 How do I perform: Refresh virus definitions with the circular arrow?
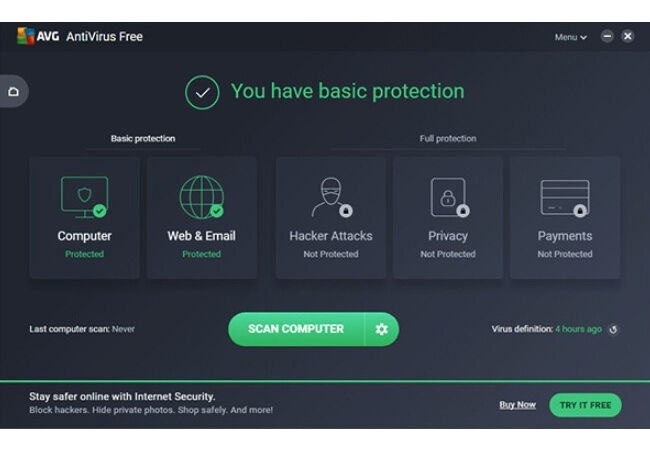click(x=613, y=329)
